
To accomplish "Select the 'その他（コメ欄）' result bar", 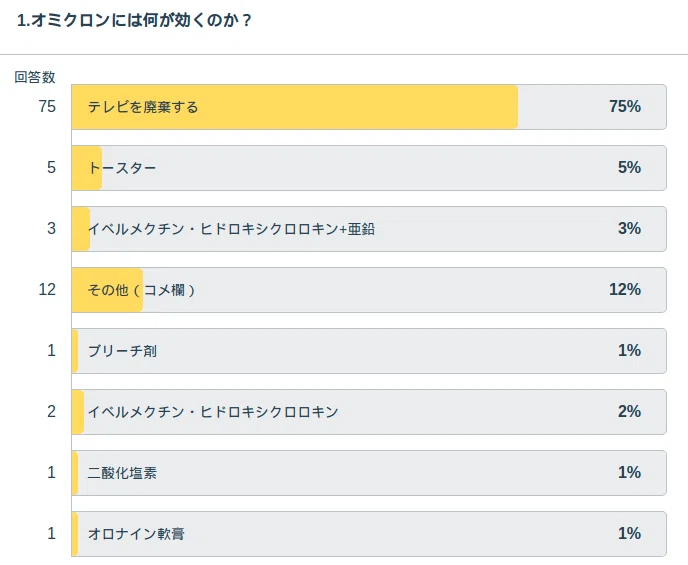I will point(369,290).
